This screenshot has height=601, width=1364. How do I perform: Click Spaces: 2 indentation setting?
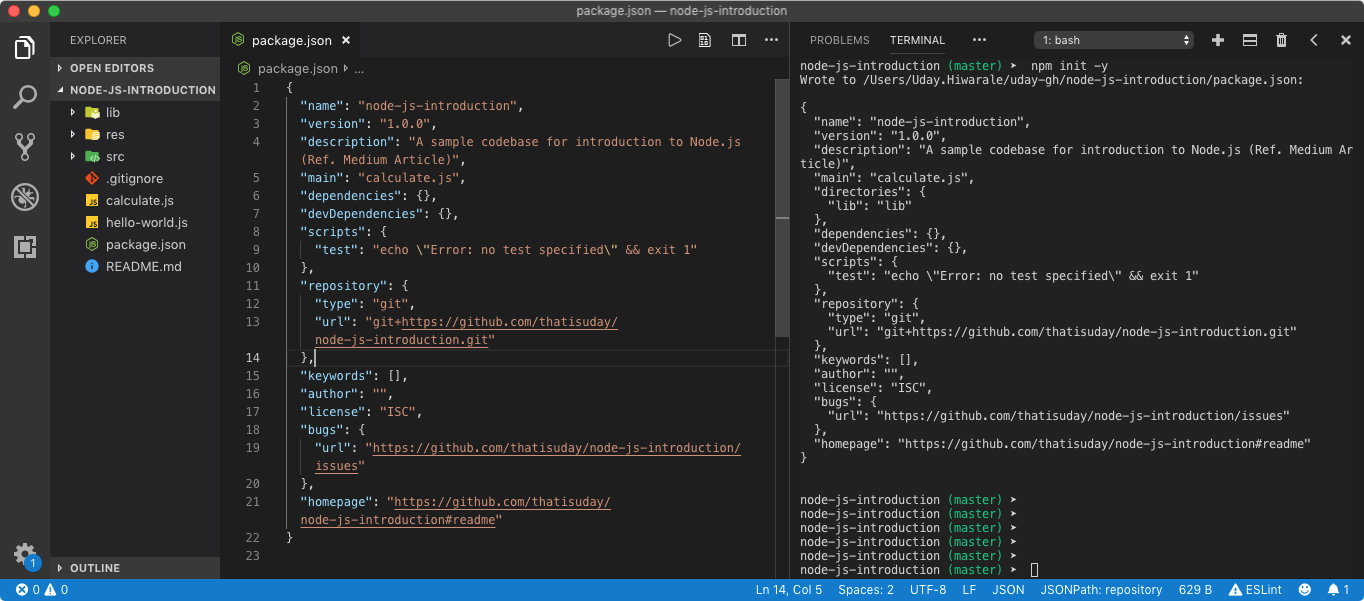pyautogui.click(x=866, y=590)
